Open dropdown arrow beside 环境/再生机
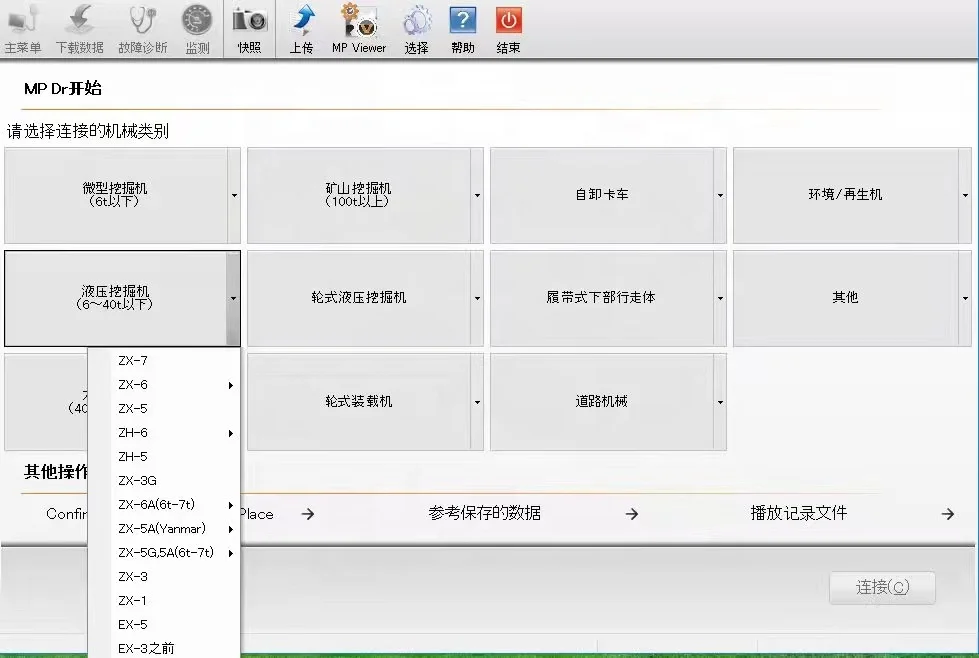This screenshot has width=979, height=658. click(965, 195)
